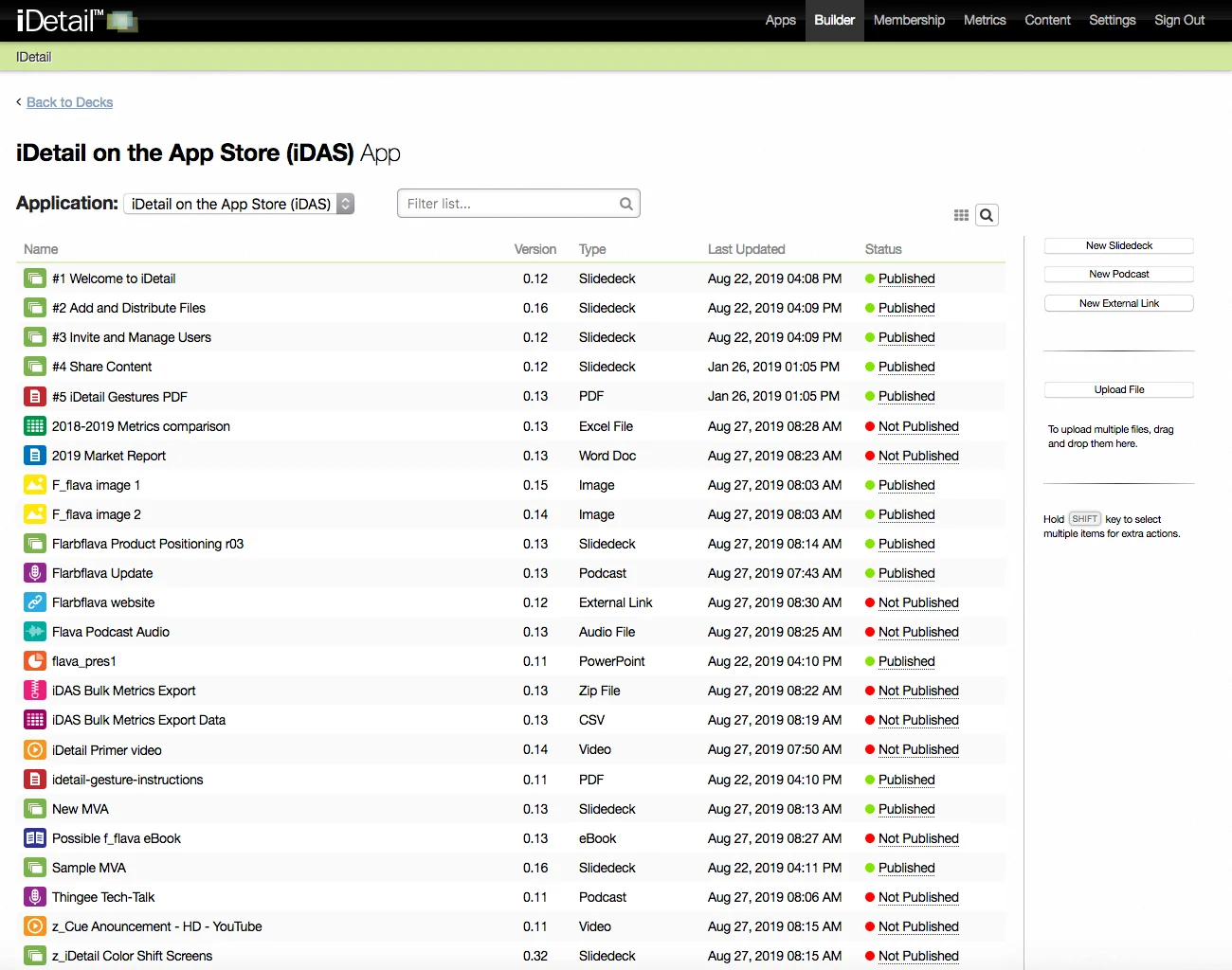Click into the Filter list search field
This screenshot has width=1232, height=970.
(510, 204)
